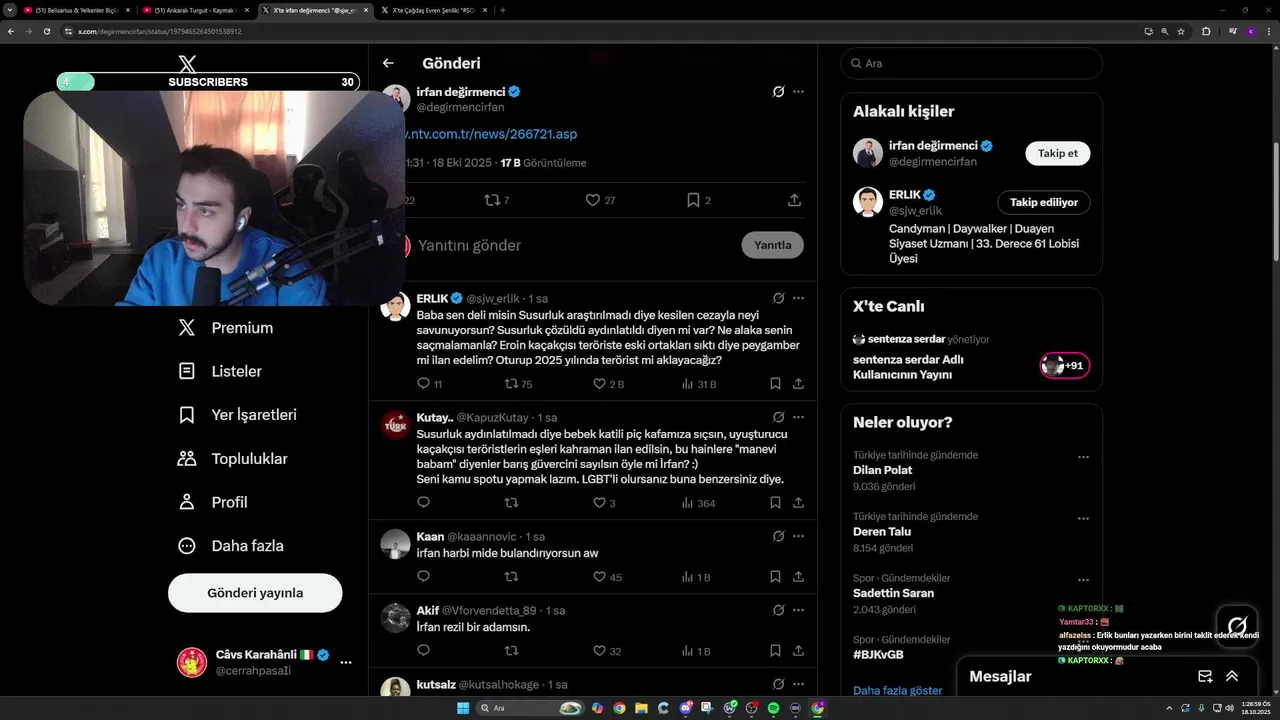Follow irfan değirmenci with Takip et
Image resolution: width=1280 pixels, height=720 pixels.
click(x=1057, y=153)
